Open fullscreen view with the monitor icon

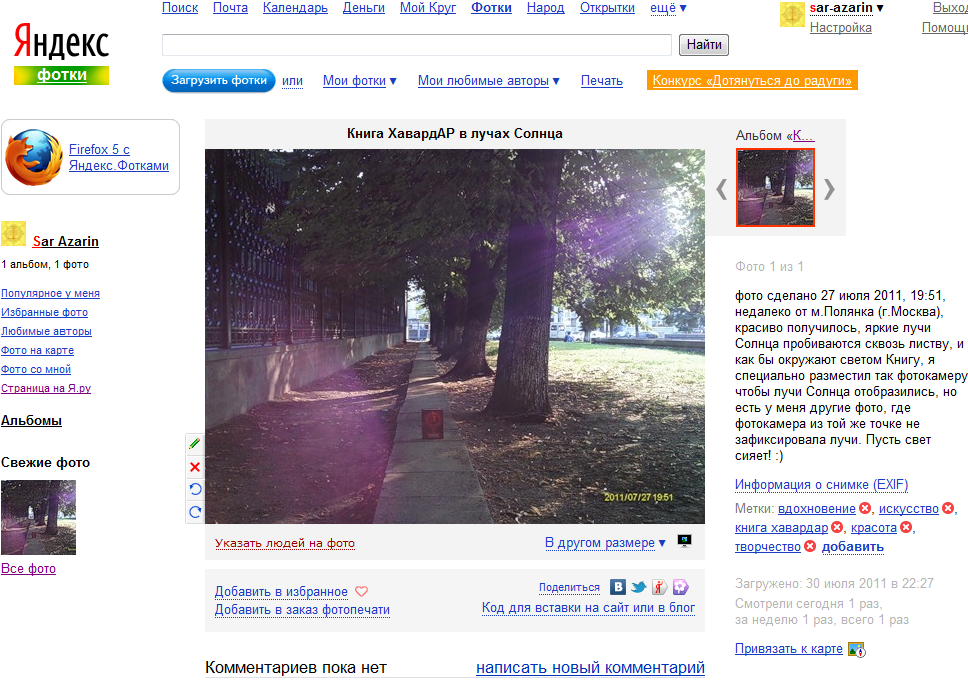click(x=684, y=539)
